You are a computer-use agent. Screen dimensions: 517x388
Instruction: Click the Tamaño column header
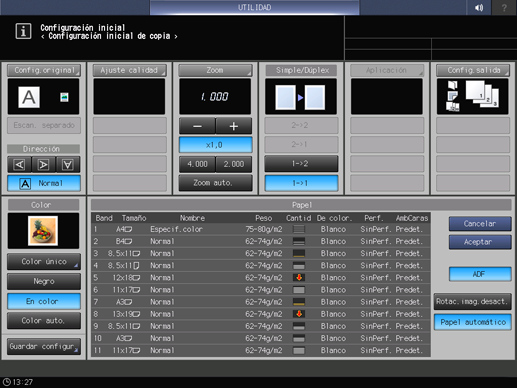pyautogui.click(x=134, y=218)
